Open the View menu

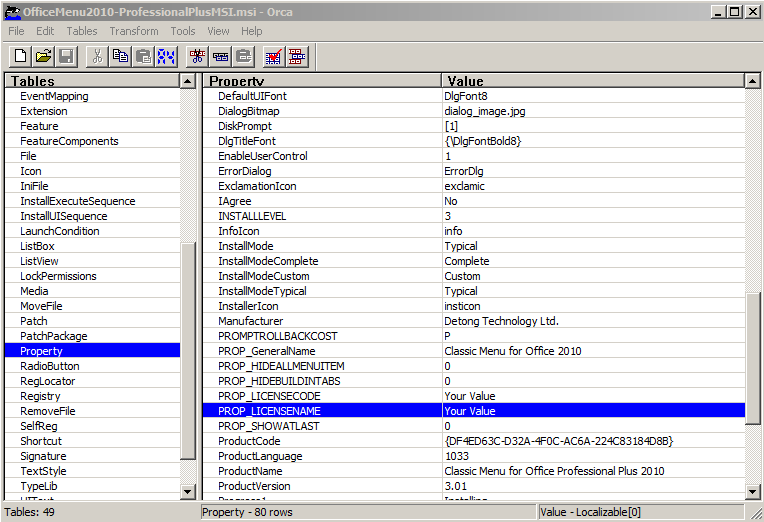(x=218, y=31)
